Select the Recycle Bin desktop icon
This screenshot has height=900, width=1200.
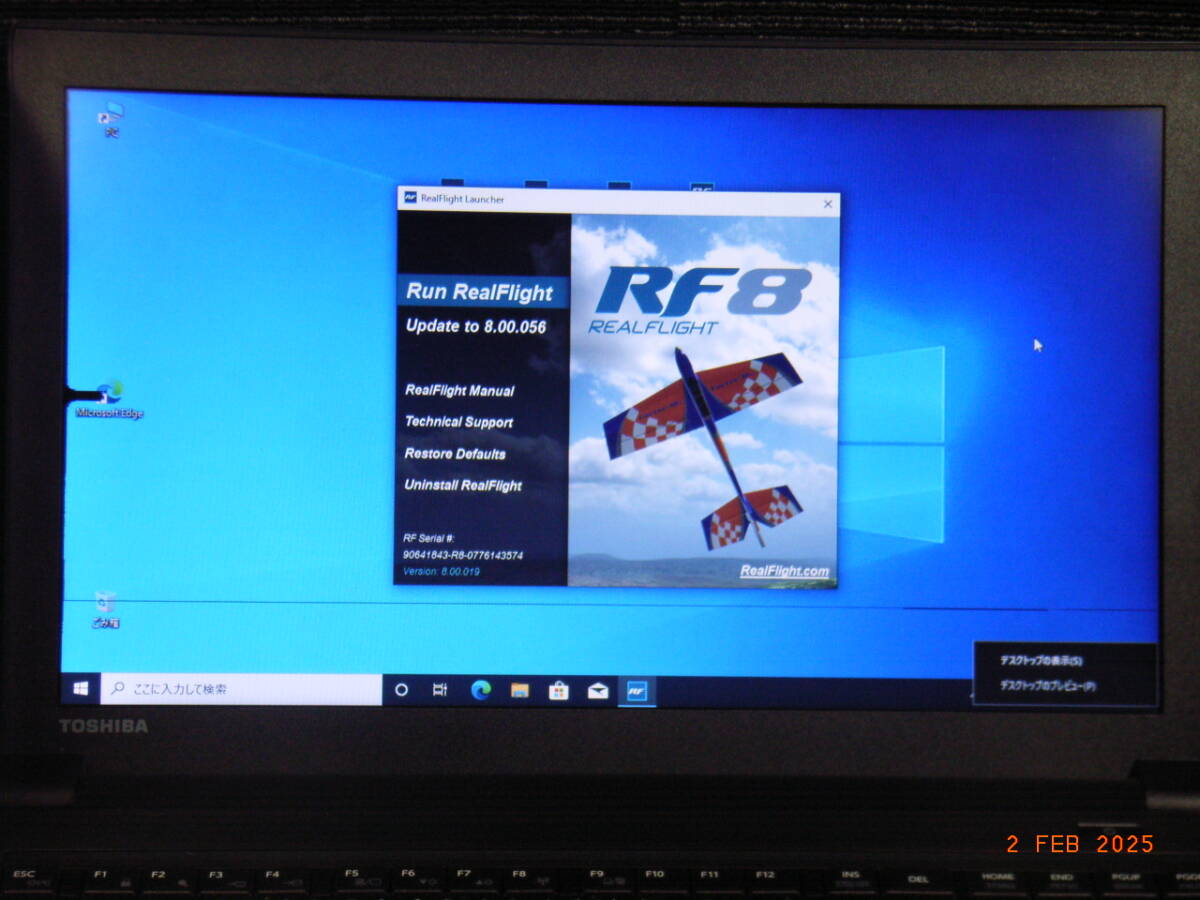click(x=105, y=610)
